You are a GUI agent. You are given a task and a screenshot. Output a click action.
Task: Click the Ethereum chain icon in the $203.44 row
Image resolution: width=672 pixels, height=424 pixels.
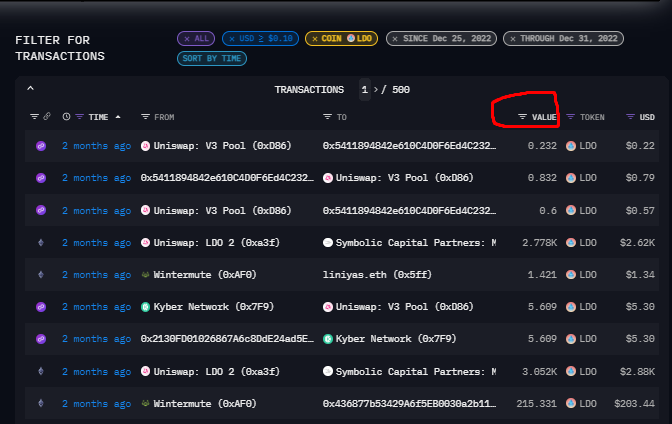pos(41,403)
